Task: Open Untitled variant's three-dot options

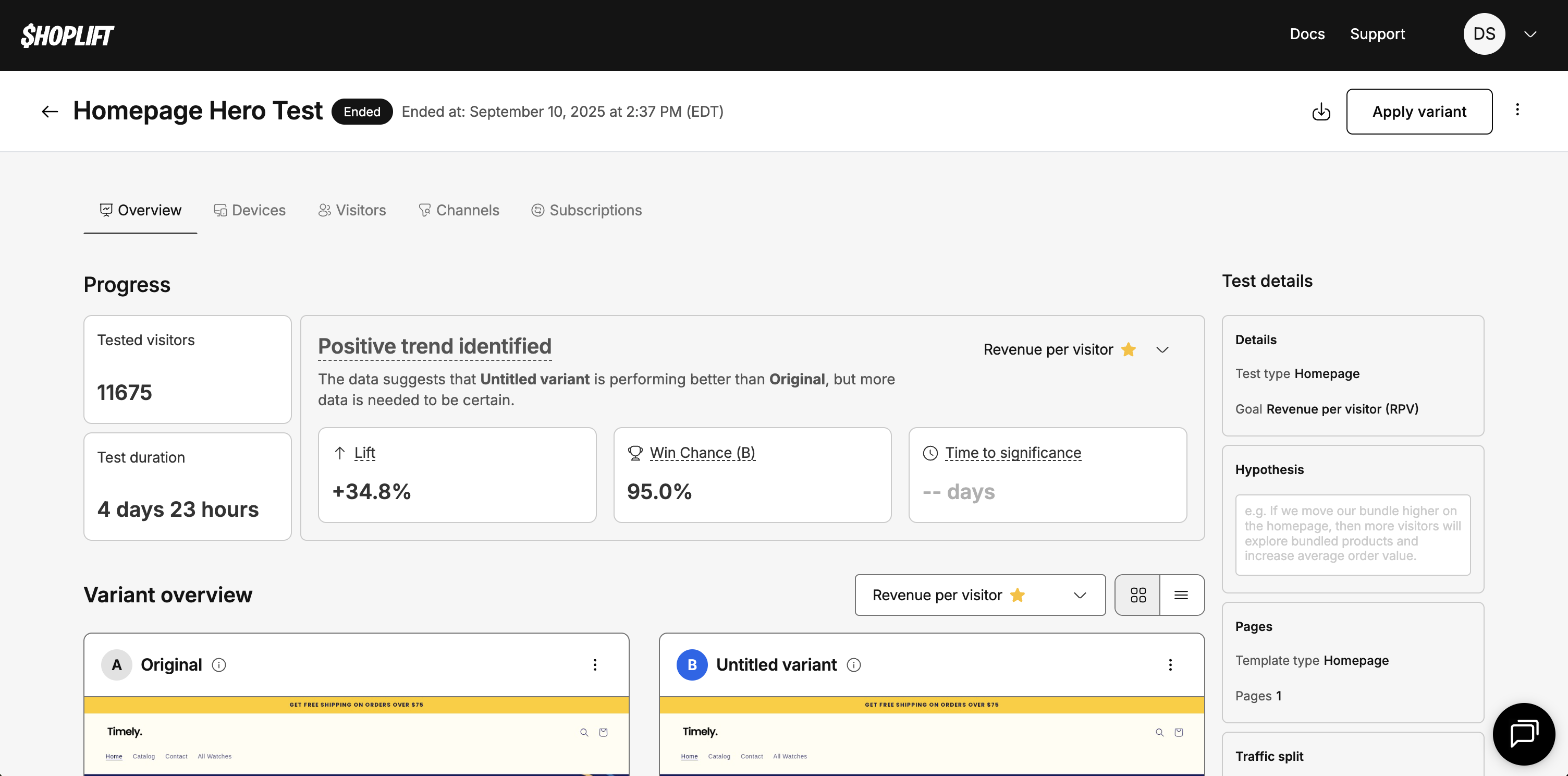Action: coord(1170,664)
